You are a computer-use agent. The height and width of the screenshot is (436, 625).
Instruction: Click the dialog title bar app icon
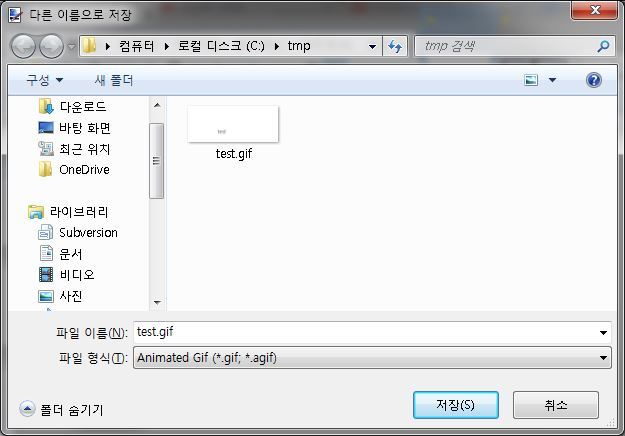coord(15,15)
